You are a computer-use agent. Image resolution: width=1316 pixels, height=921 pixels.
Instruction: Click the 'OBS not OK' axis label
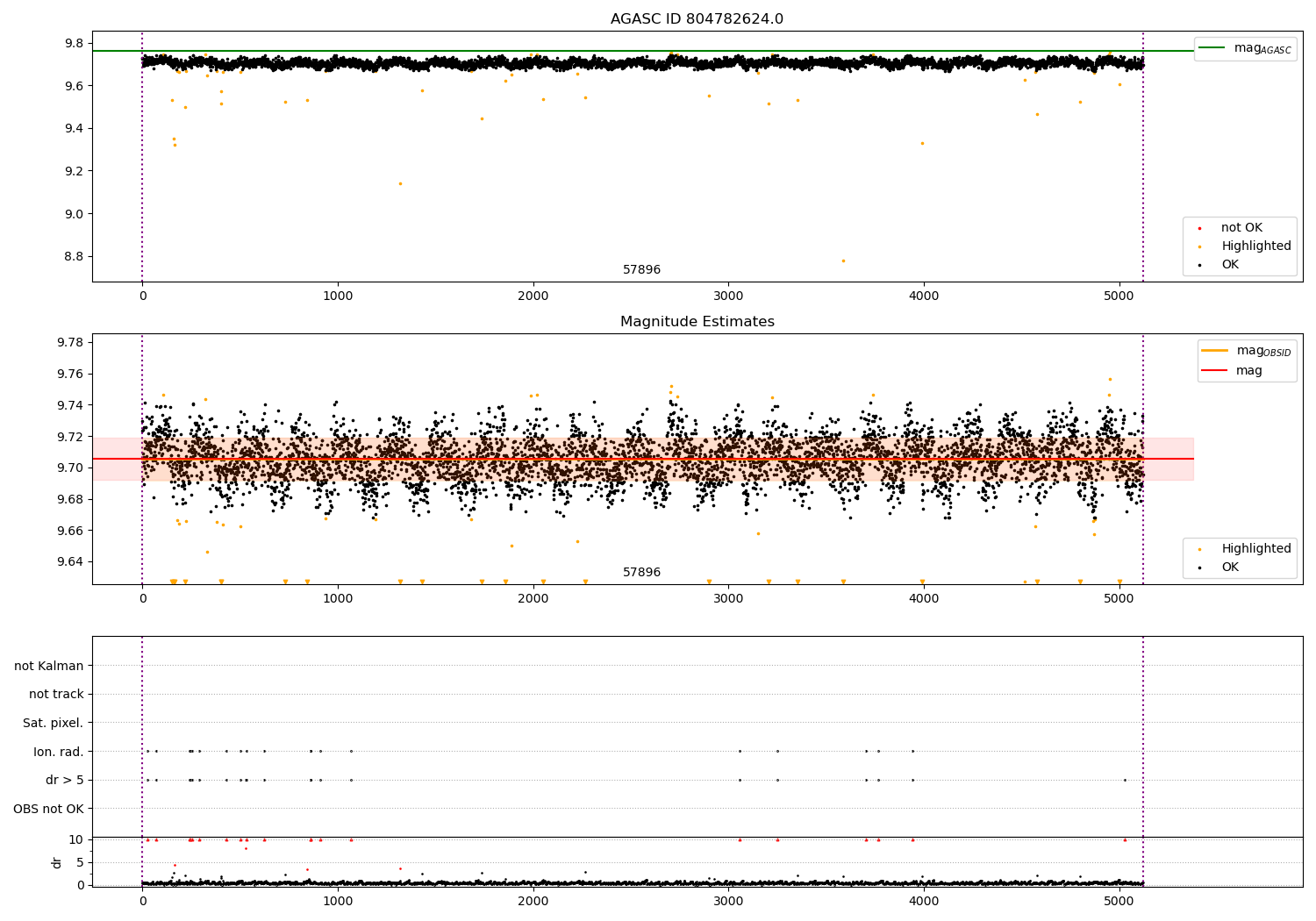tap(48, 809)
